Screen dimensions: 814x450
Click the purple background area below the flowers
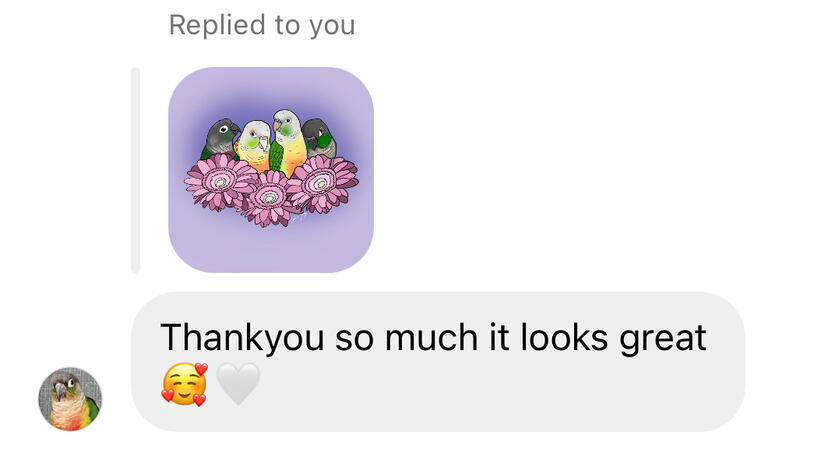pyautogui.click(x=270, y=247)
